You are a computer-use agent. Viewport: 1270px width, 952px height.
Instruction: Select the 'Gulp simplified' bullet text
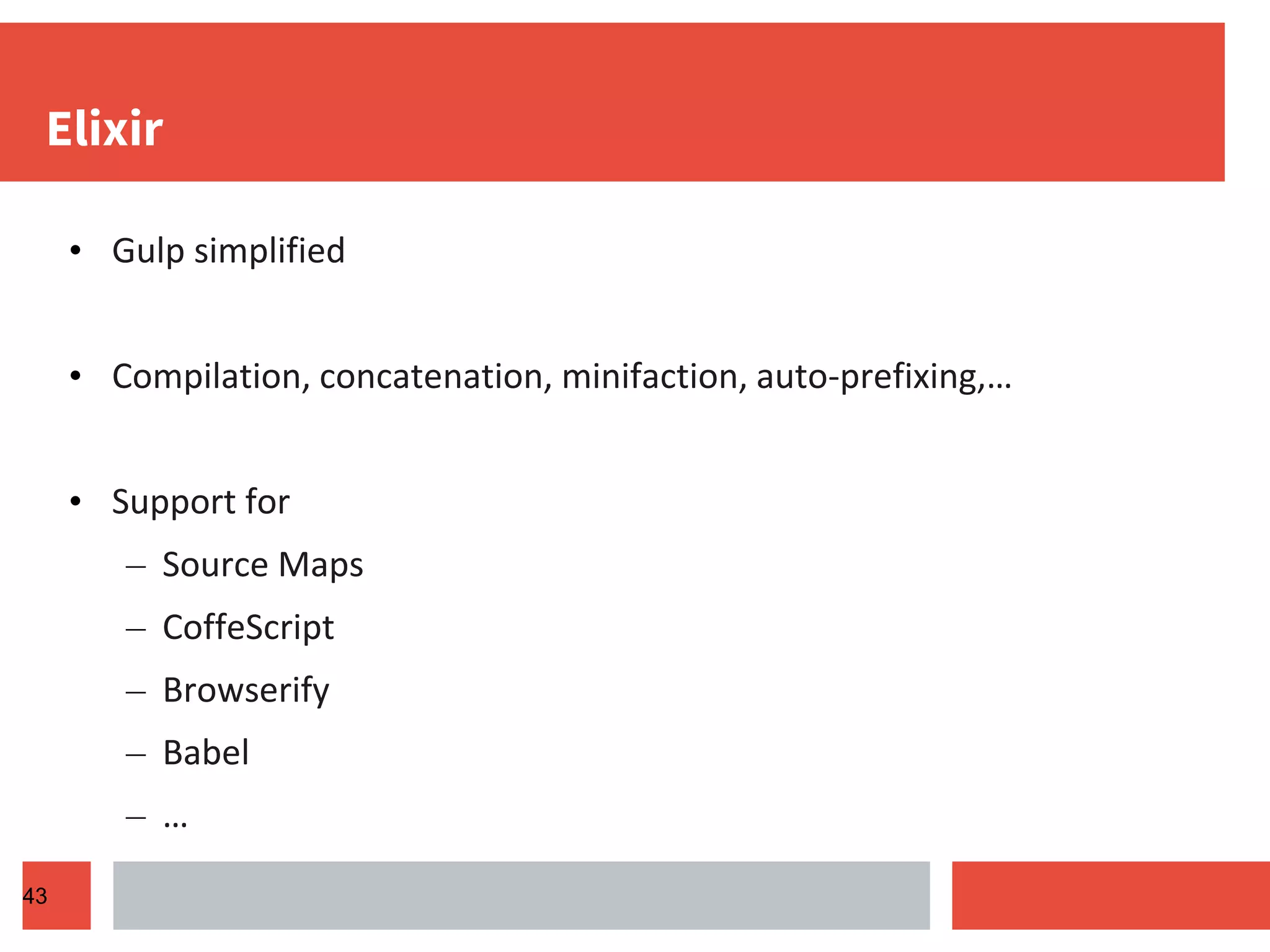(x=228, y=251)
